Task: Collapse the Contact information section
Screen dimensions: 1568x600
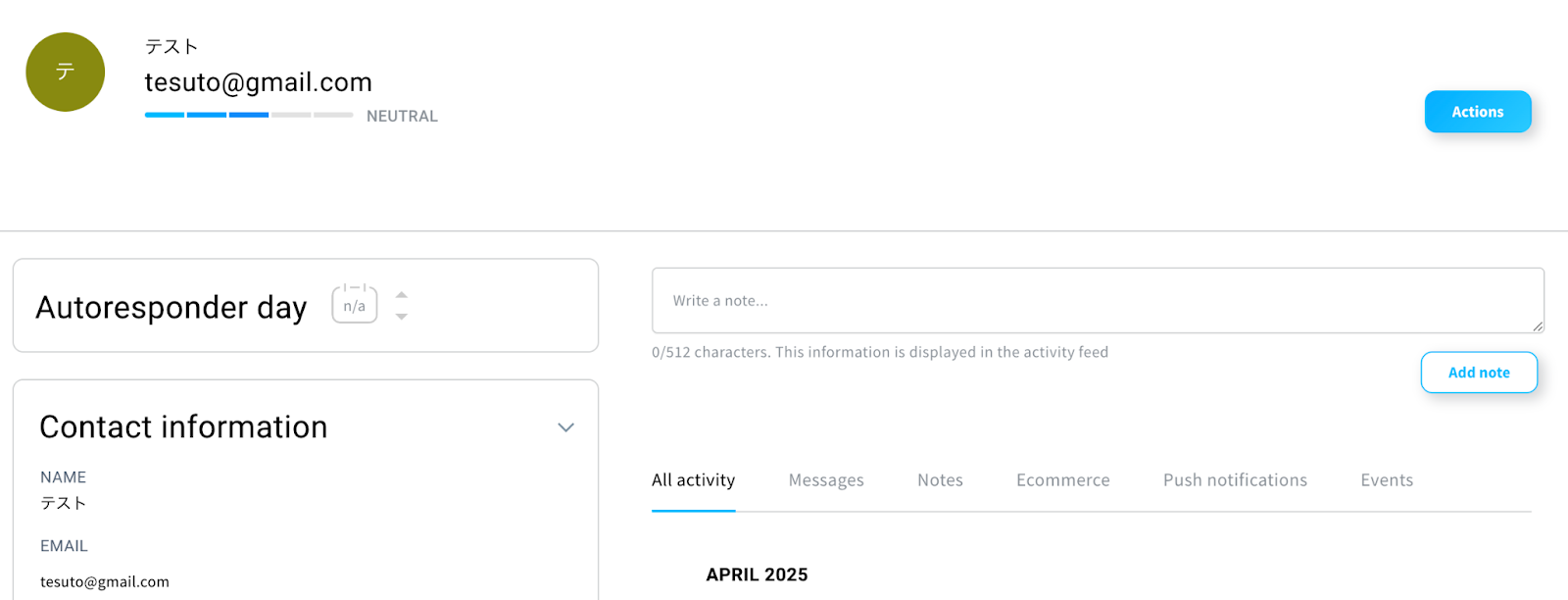Action: (565, 427)
